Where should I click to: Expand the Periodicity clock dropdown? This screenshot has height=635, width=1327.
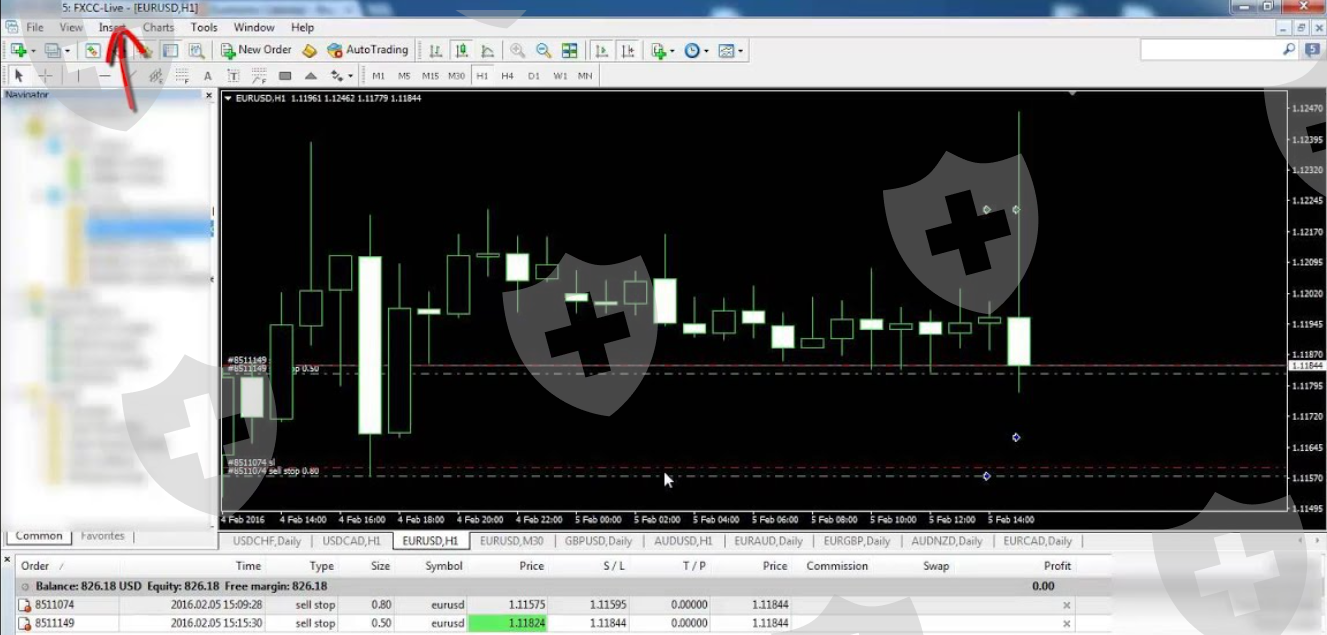(706, 51)
